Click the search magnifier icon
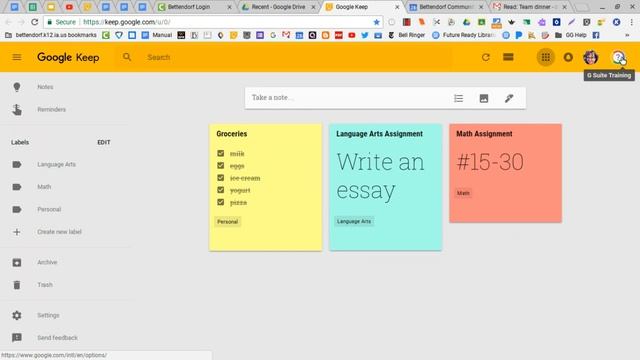Image resolution: width=640 pixels, height=360 pixels. click(x=127, y=57)
